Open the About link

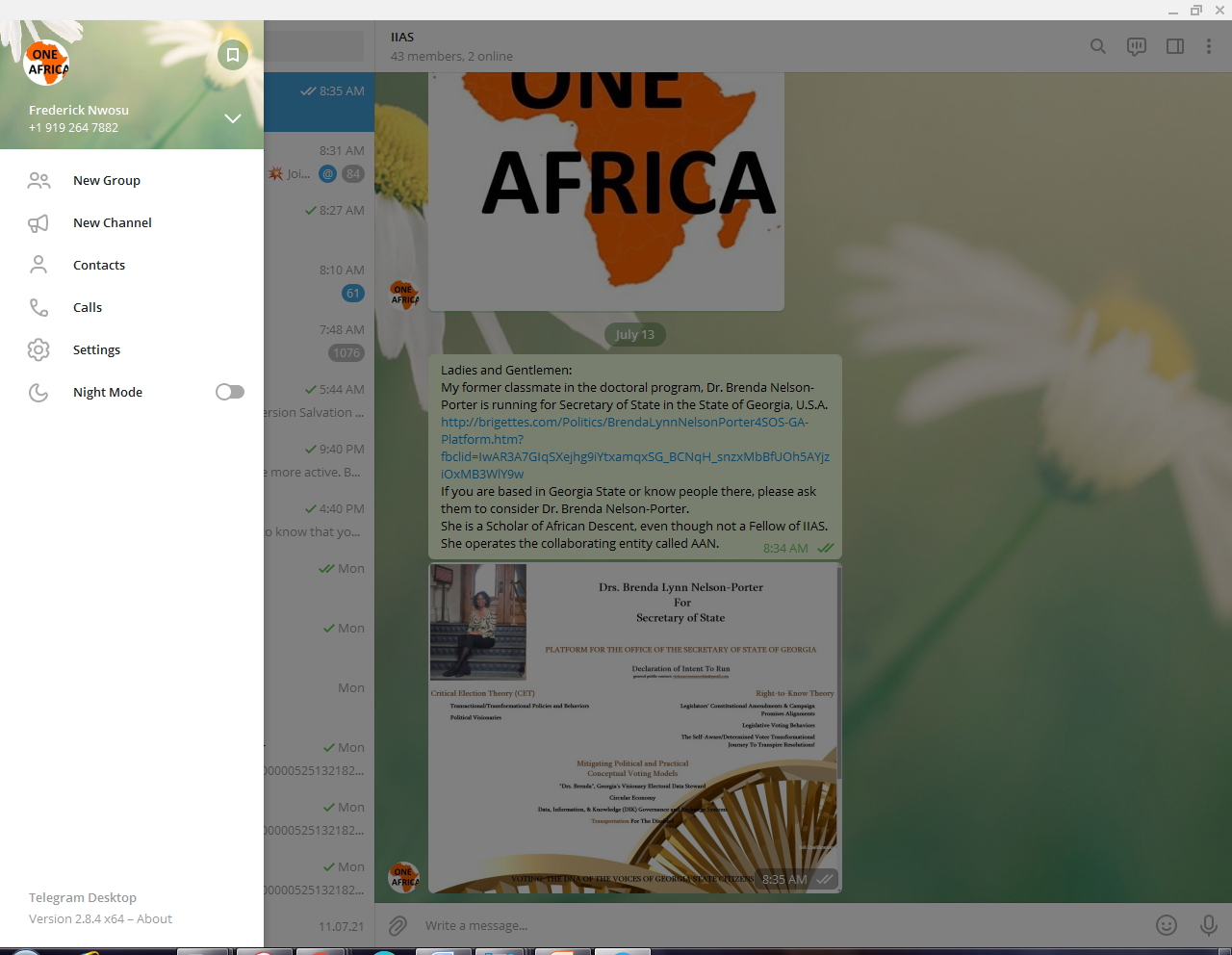pyautogui.click(x=154, y=919)
